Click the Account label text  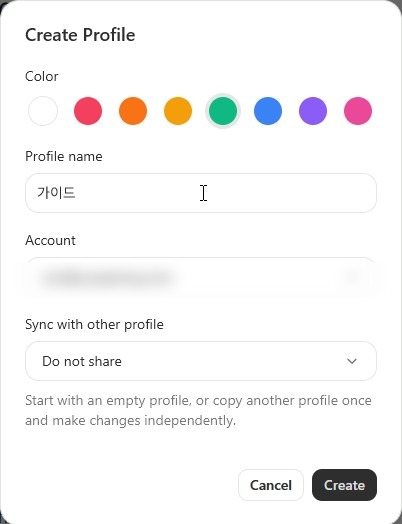click(x=50, y=240)
